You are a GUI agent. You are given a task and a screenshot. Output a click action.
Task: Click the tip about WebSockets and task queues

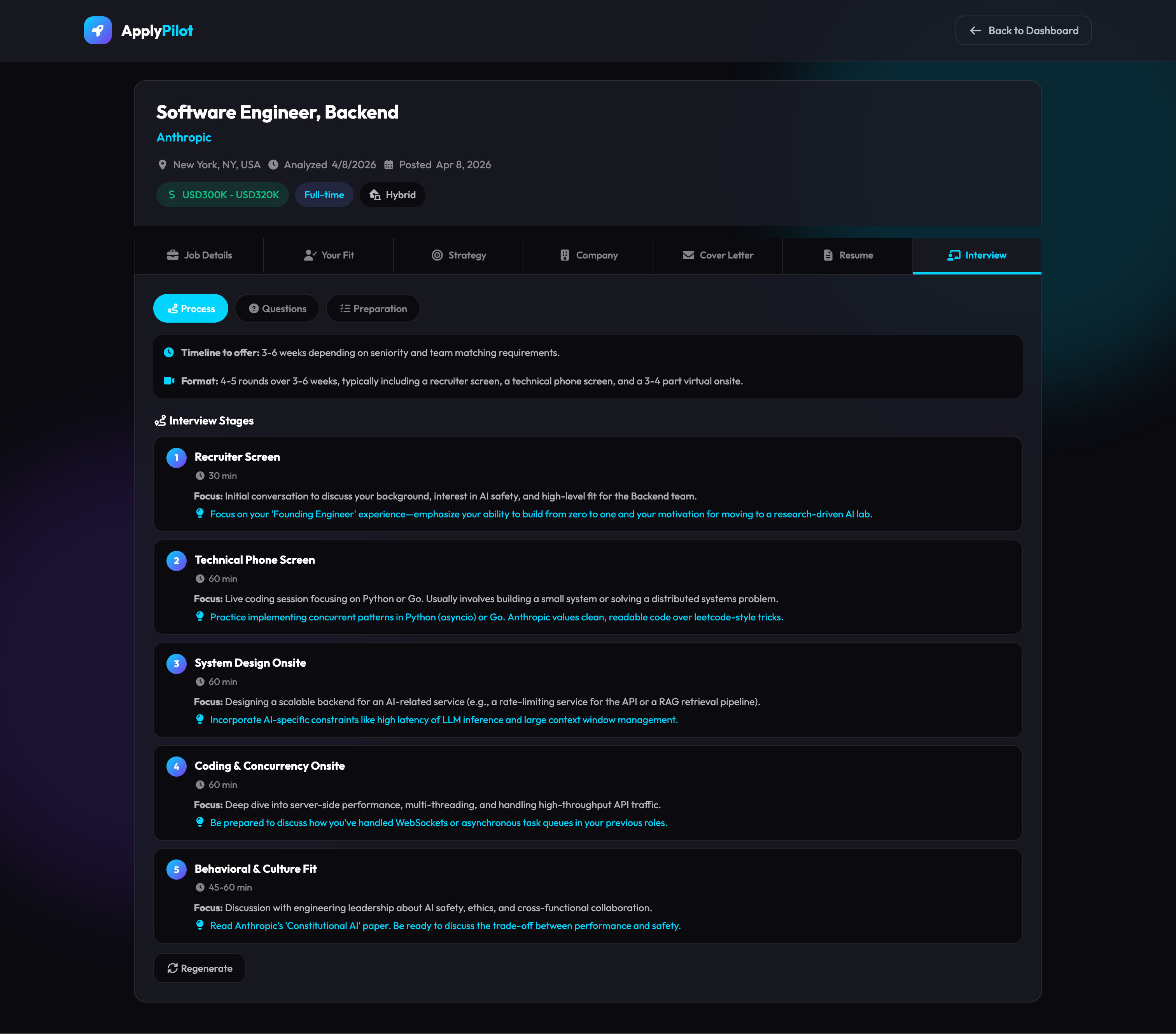click(438, 823)
